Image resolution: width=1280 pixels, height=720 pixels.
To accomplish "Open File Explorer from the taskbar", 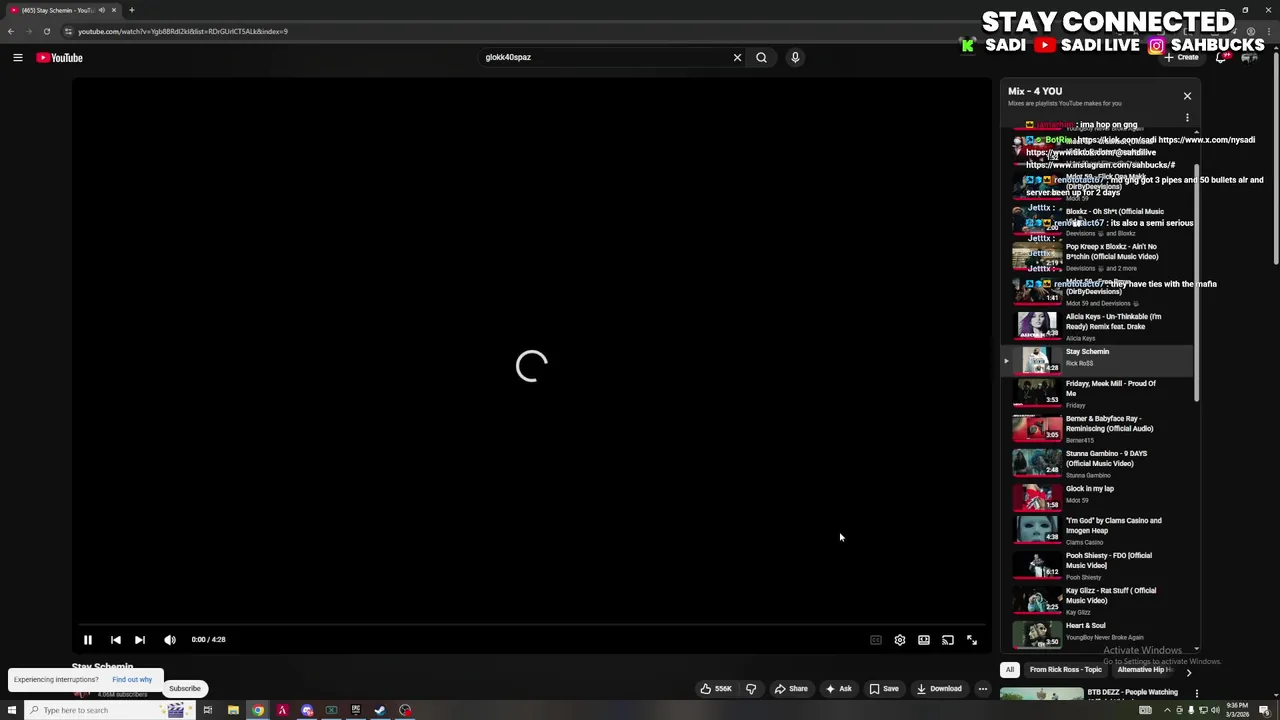I will 233,710.
